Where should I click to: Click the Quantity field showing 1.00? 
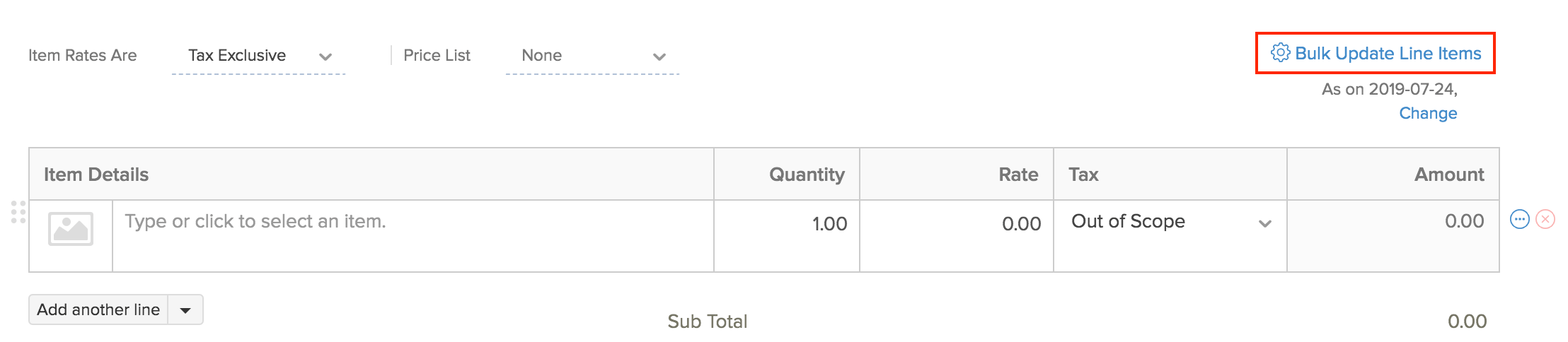pos(787,224)
